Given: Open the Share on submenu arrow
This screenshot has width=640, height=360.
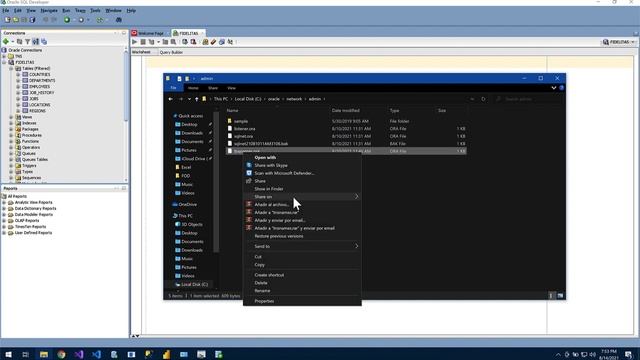Looking at the screenshot, I should [x=356, y=197].
